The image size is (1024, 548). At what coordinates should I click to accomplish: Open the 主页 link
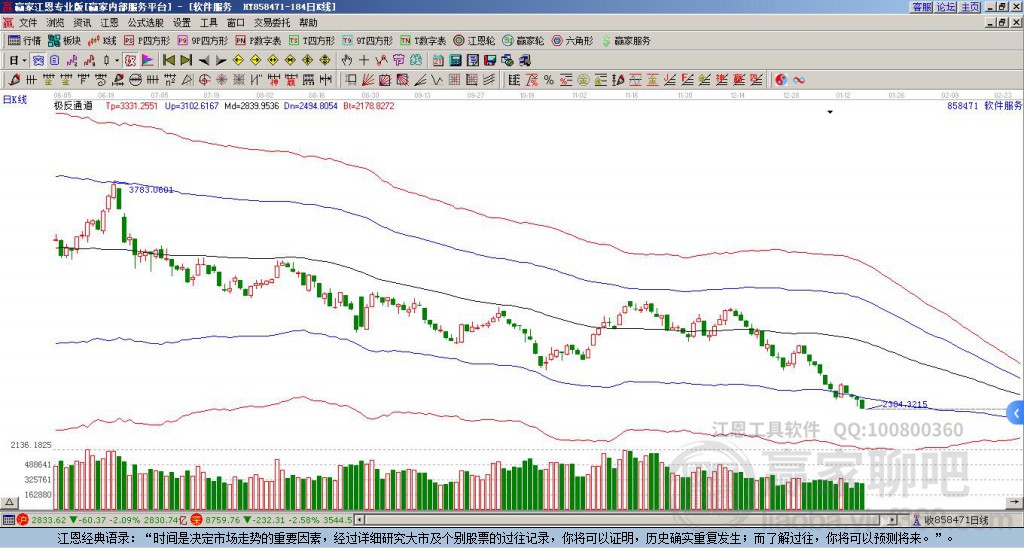click(970, 7)
